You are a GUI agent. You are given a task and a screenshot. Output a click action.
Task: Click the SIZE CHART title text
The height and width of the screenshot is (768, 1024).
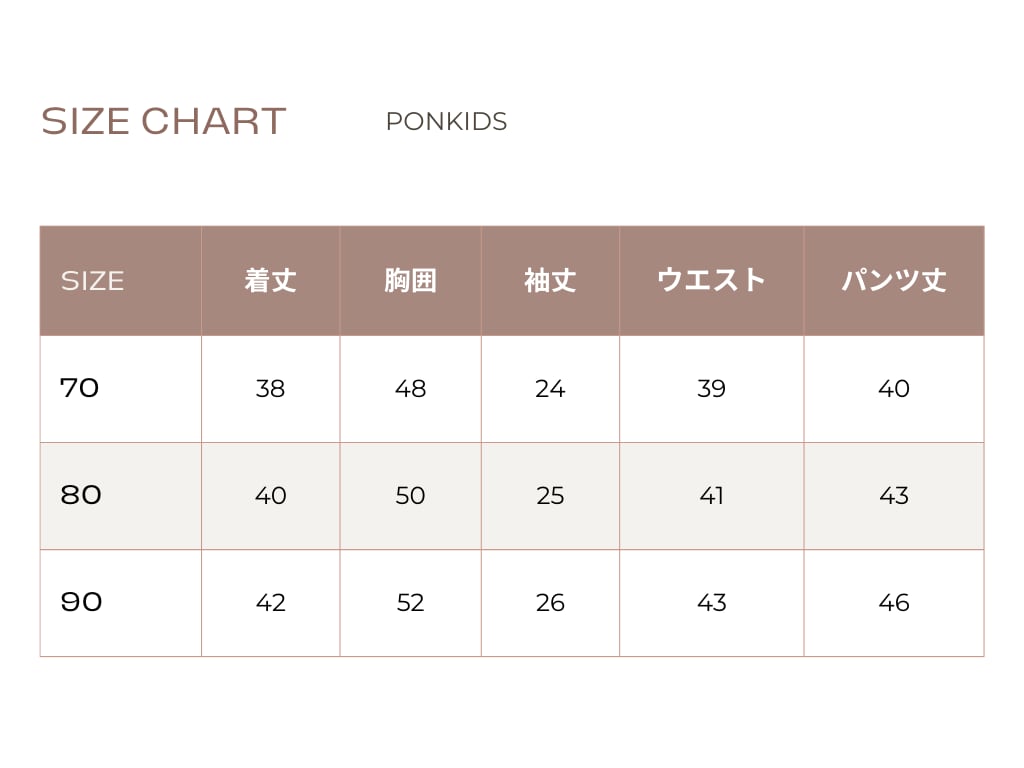pos(163,121)
